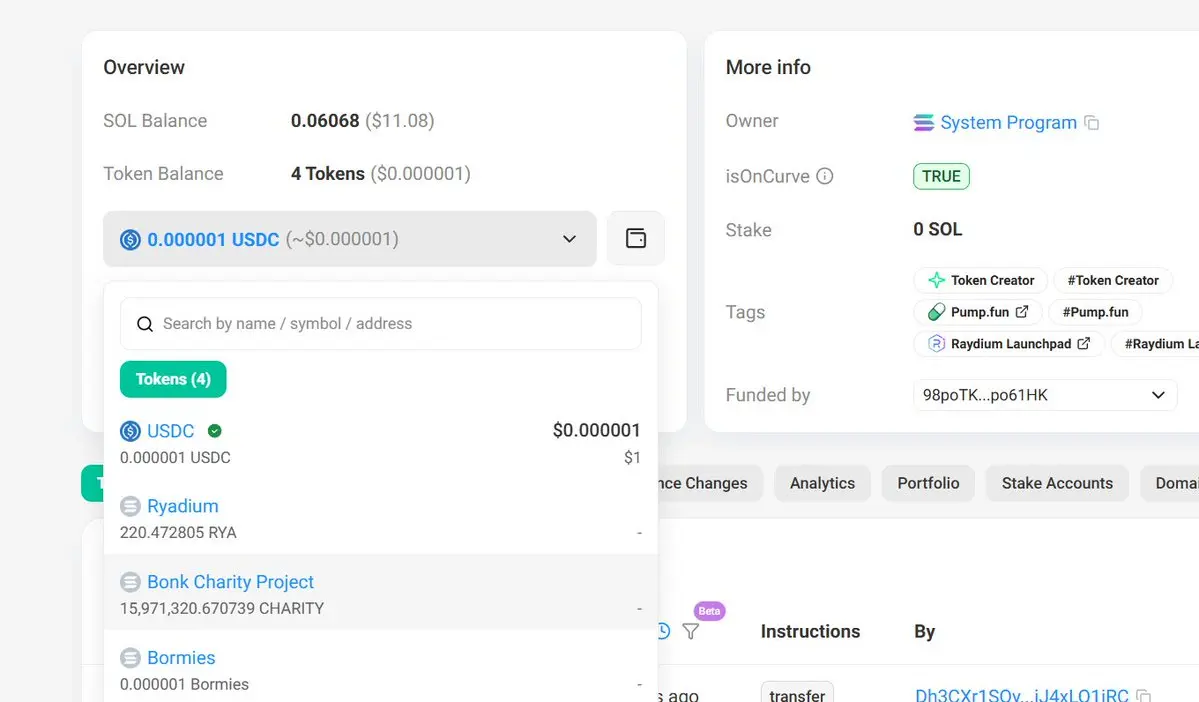Open the Bormies token link

(x=181, y=658)
